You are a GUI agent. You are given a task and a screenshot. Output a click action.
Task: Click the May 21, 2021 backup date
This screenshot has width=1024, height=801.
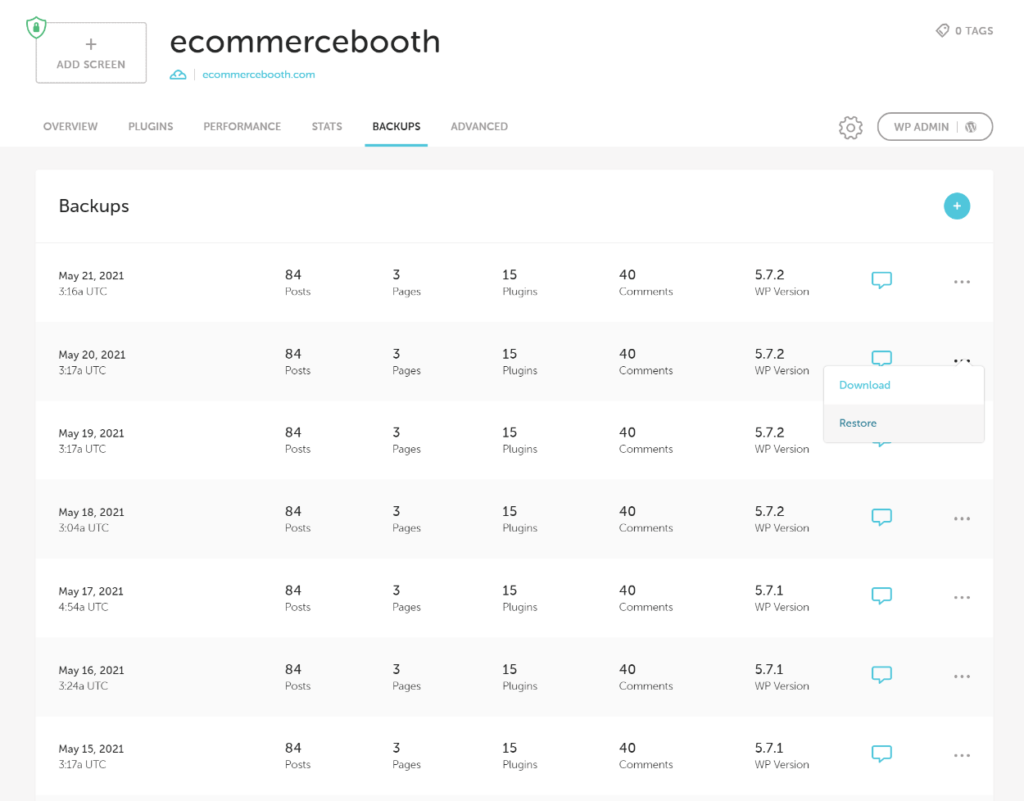coord(91,275)
